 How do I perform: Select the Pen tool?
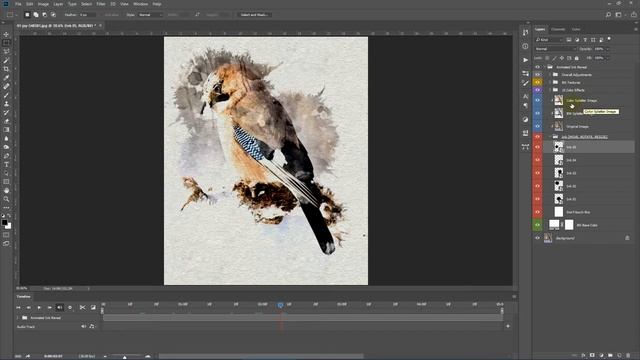[6, 156]
